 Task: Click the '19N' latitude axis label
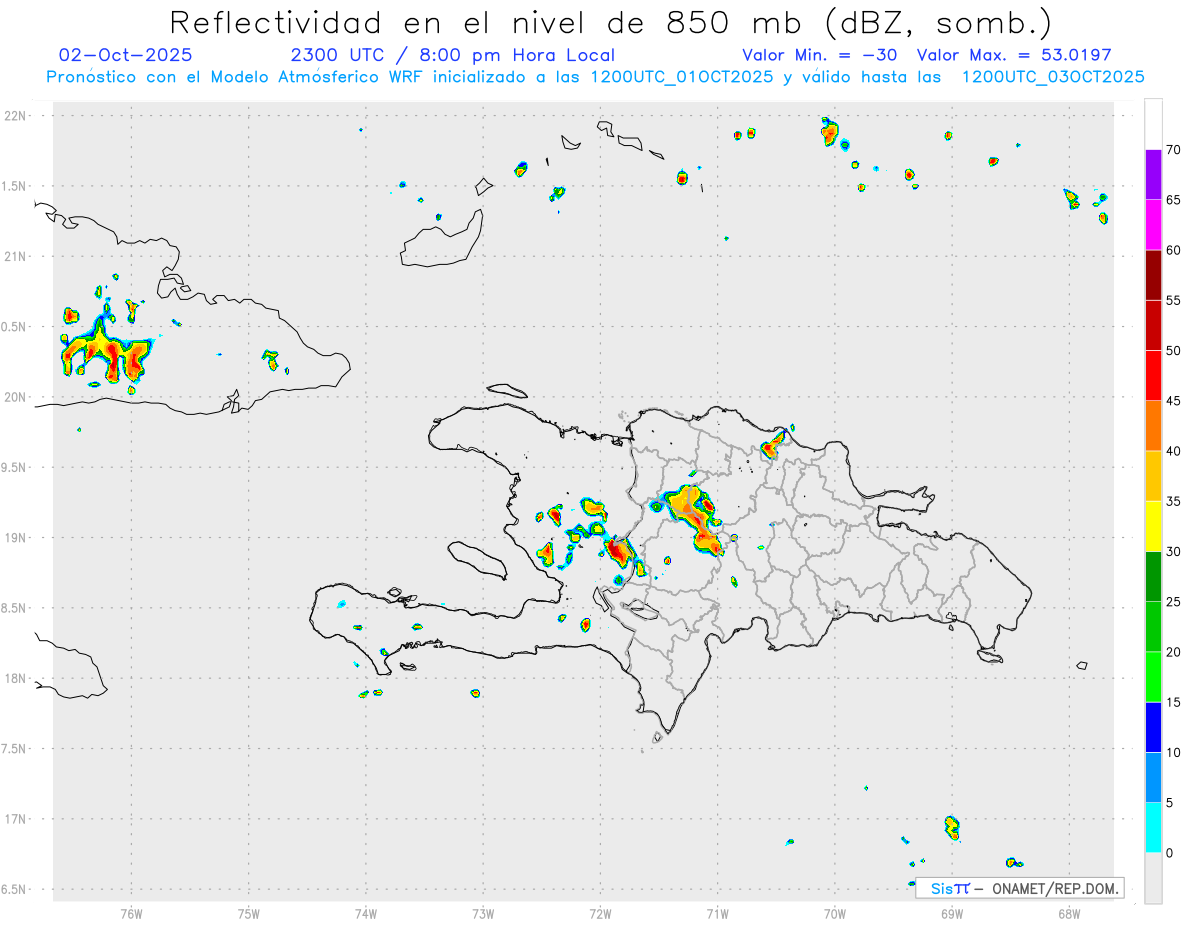(17, 538)
